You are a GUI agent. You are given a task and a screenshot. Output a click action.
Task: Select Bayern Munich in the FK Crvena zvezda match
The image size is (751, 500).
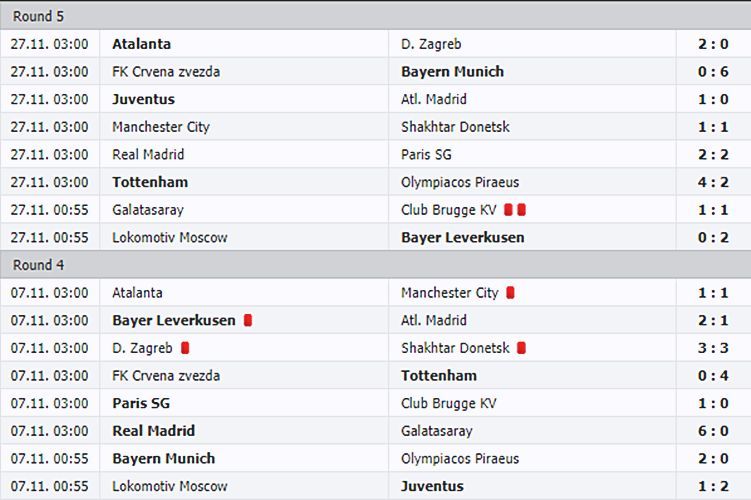(x=453, y=72)
